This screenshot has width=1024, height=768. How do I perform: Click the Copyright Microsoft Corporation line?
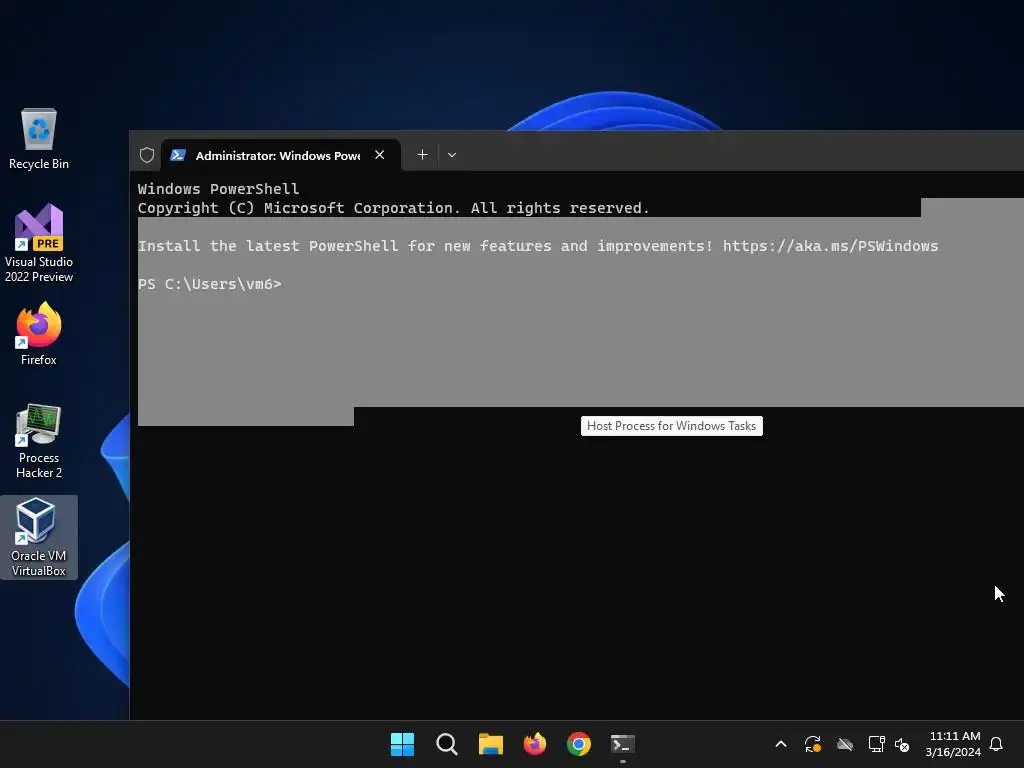pyautogui.click(x=394, y=208)
